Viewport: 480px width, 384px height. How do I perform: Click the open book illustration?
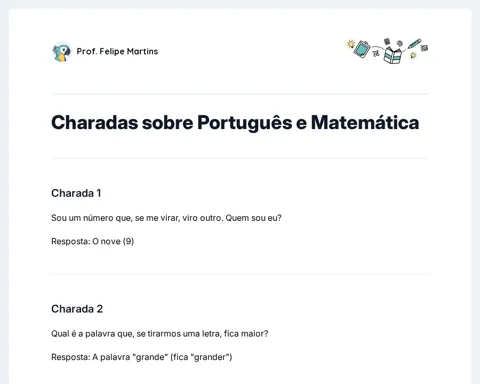coord(393,55)
